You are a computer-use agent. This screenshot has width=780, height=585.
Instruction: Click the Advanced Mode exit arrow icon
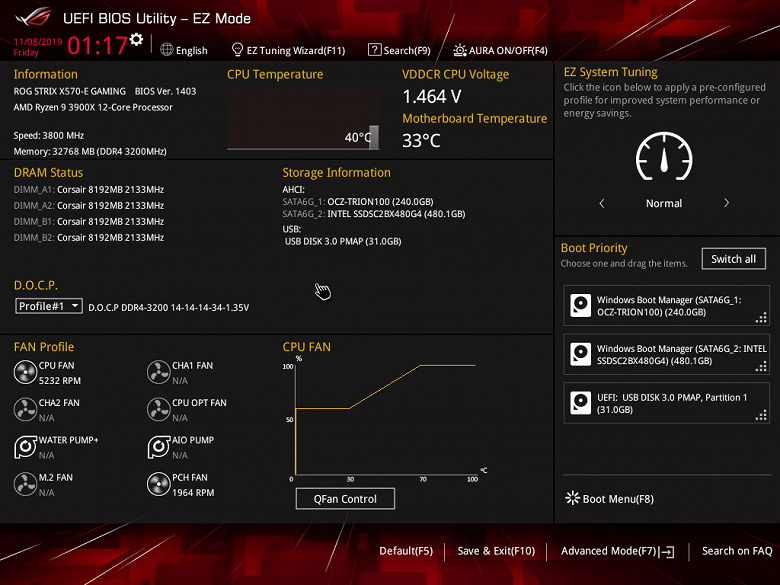click(x=667, y=551)
